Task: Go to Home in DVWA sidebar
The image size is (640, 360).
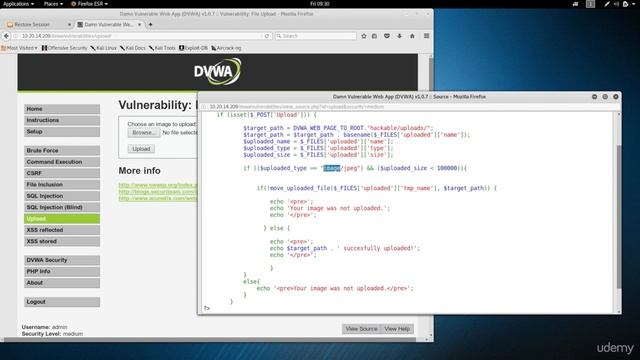Action: click(62, 109)
